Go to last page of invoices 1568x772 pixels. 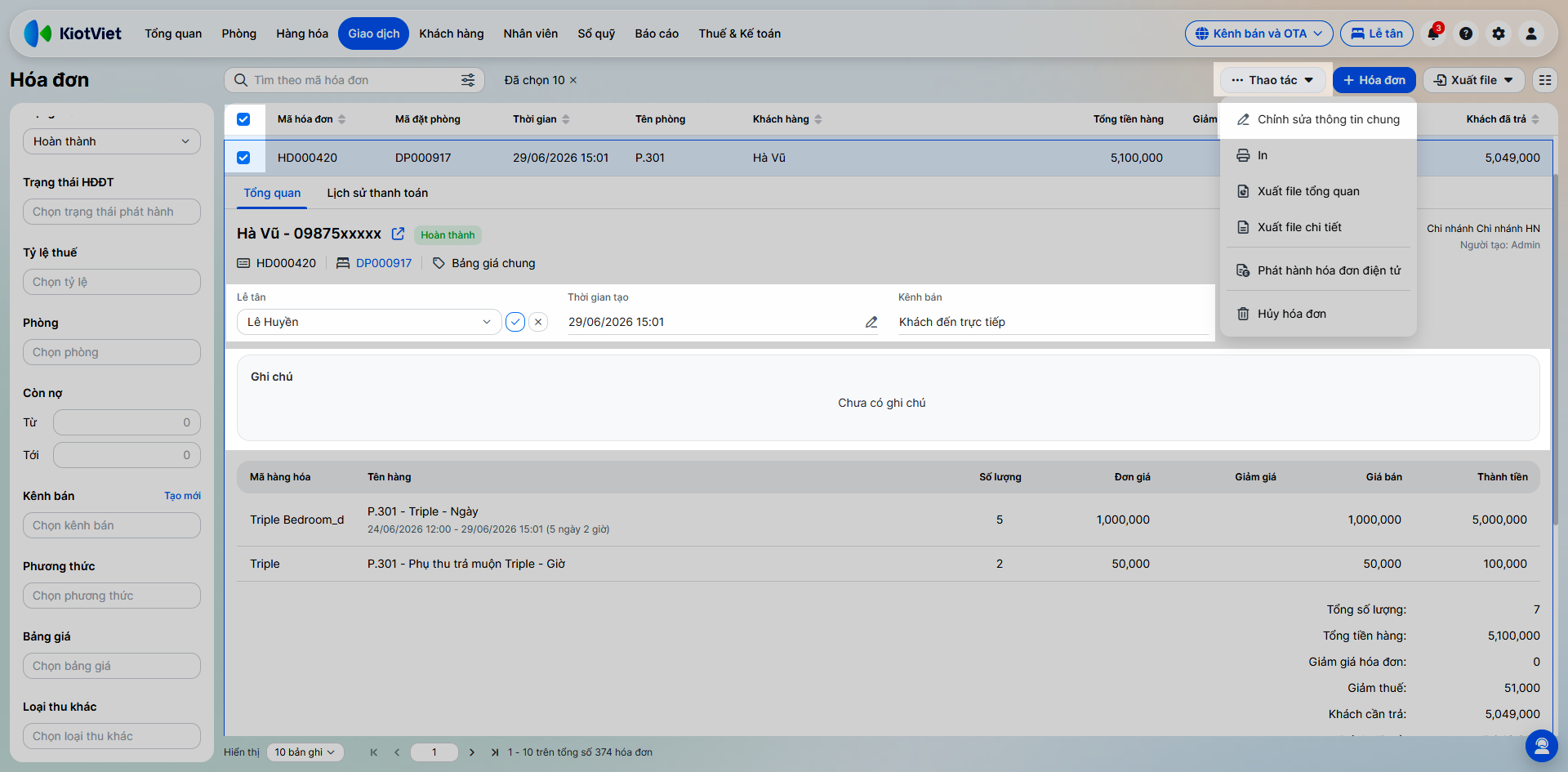click(x=495, y=752)
